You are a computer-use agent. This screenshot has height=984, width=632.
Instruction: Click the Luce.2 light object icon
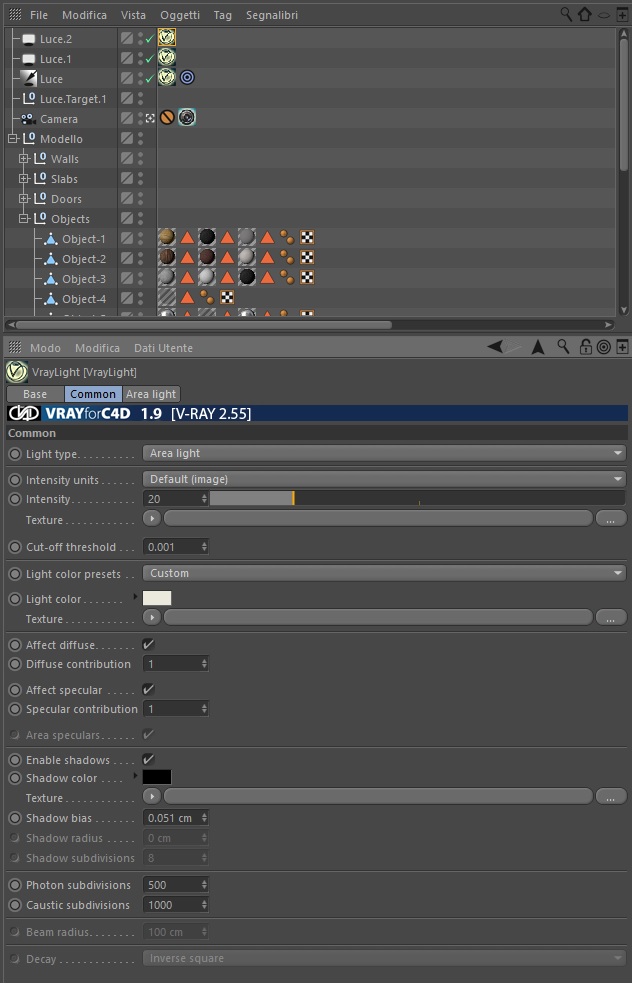(28, 40)
